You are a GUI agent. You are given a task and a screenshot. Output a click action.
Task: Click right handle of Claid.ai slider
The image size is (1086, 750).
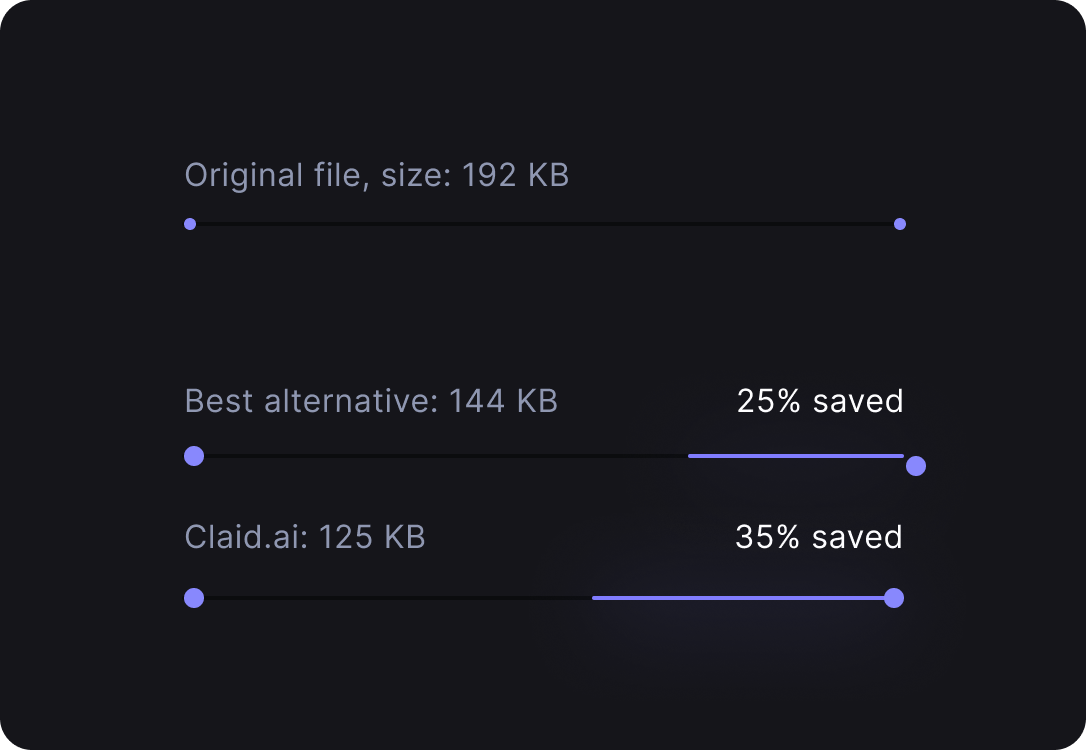click(894, 598)
